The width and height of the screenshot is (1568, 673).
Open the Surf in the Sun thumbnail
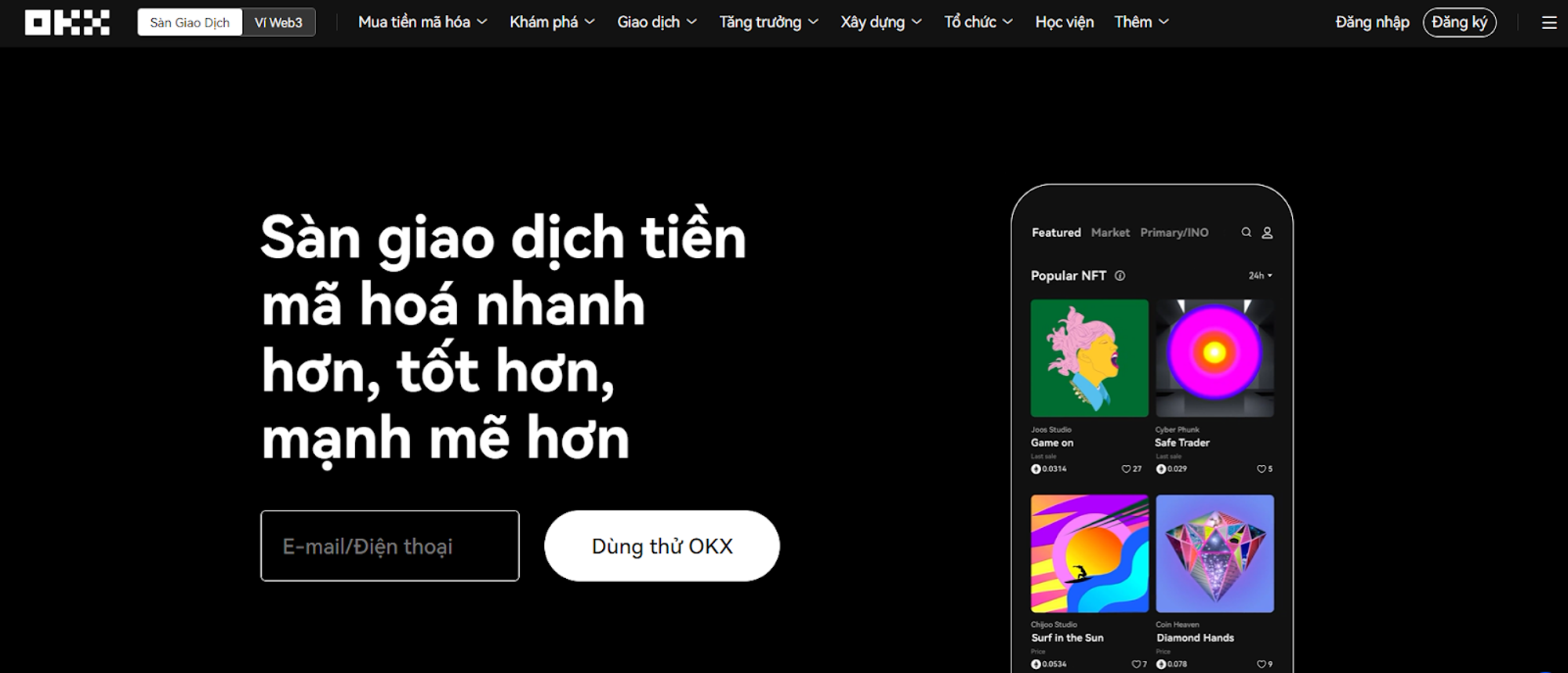pyautogui.click(x=1089, y=554)
